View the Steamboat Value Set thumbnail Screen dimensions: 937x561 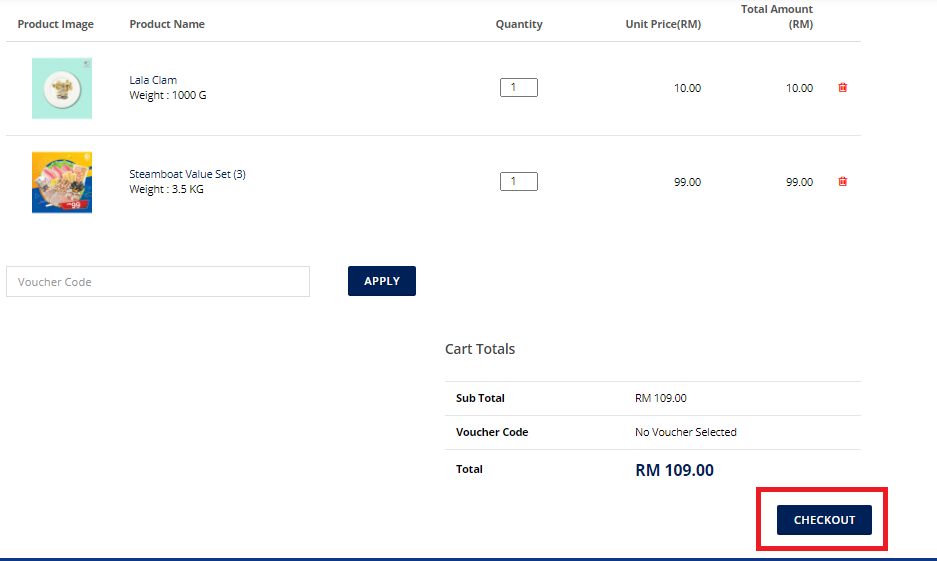[x=62, y=182]
